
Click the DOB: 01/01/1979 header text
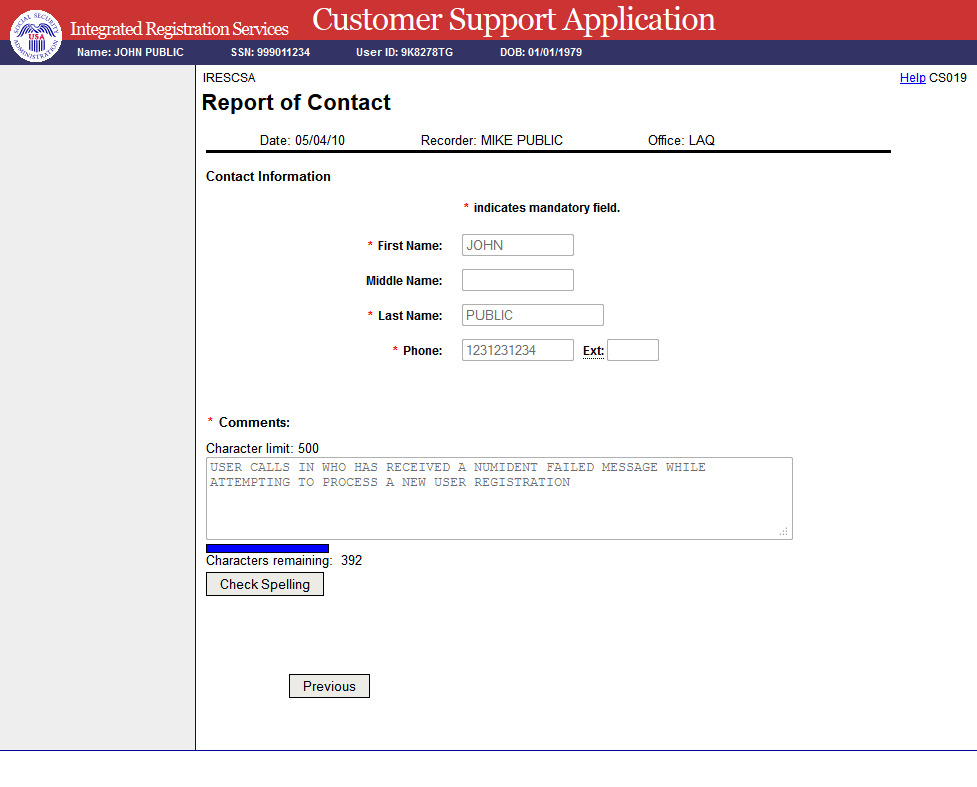click(541, 52)
